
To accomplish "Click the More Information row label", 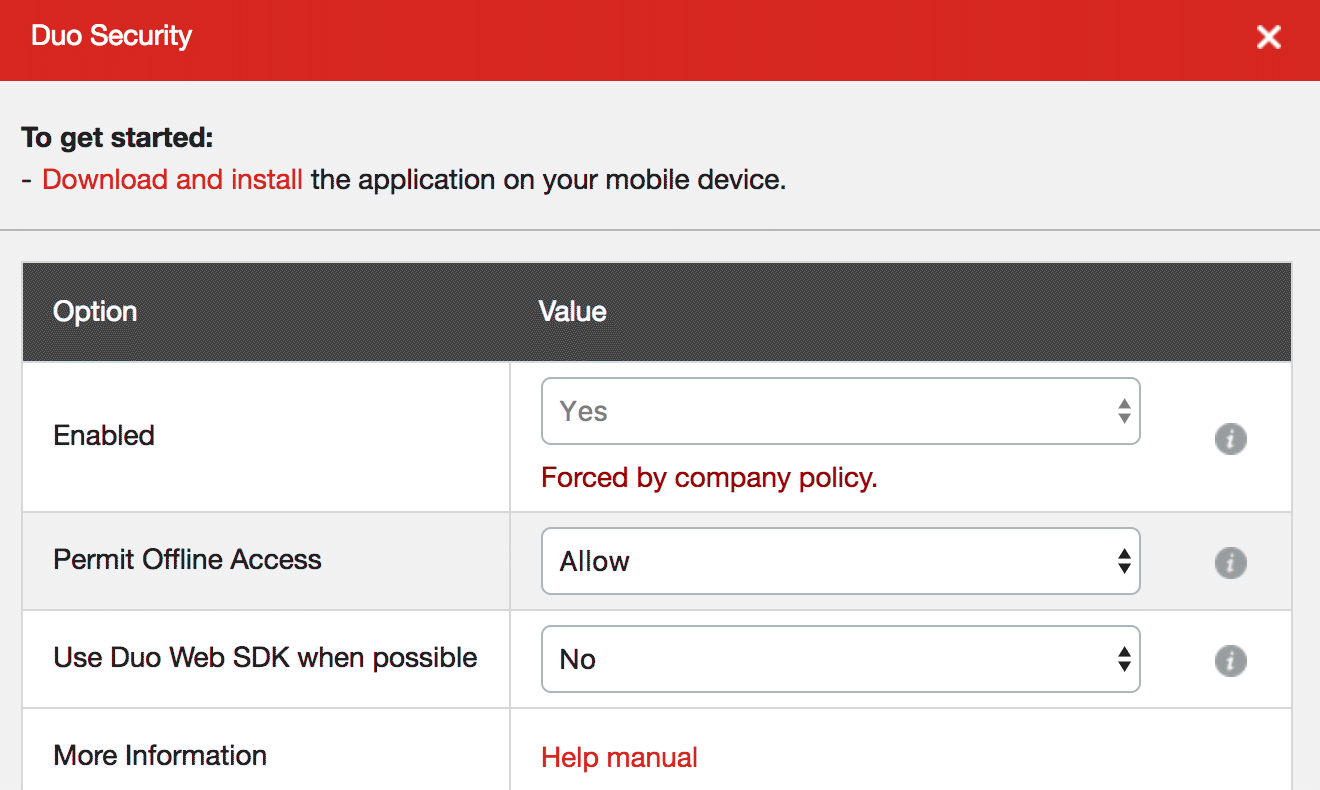I will pos(160,756).
